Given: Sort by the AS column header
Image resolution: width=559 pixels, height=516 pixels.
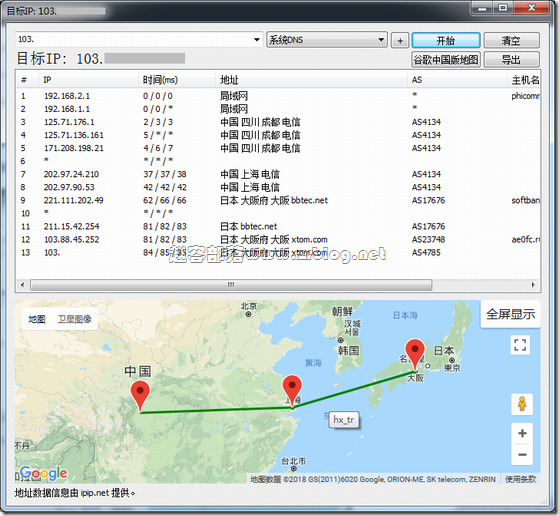Looking at the screenshot, I should coord(457,80).
